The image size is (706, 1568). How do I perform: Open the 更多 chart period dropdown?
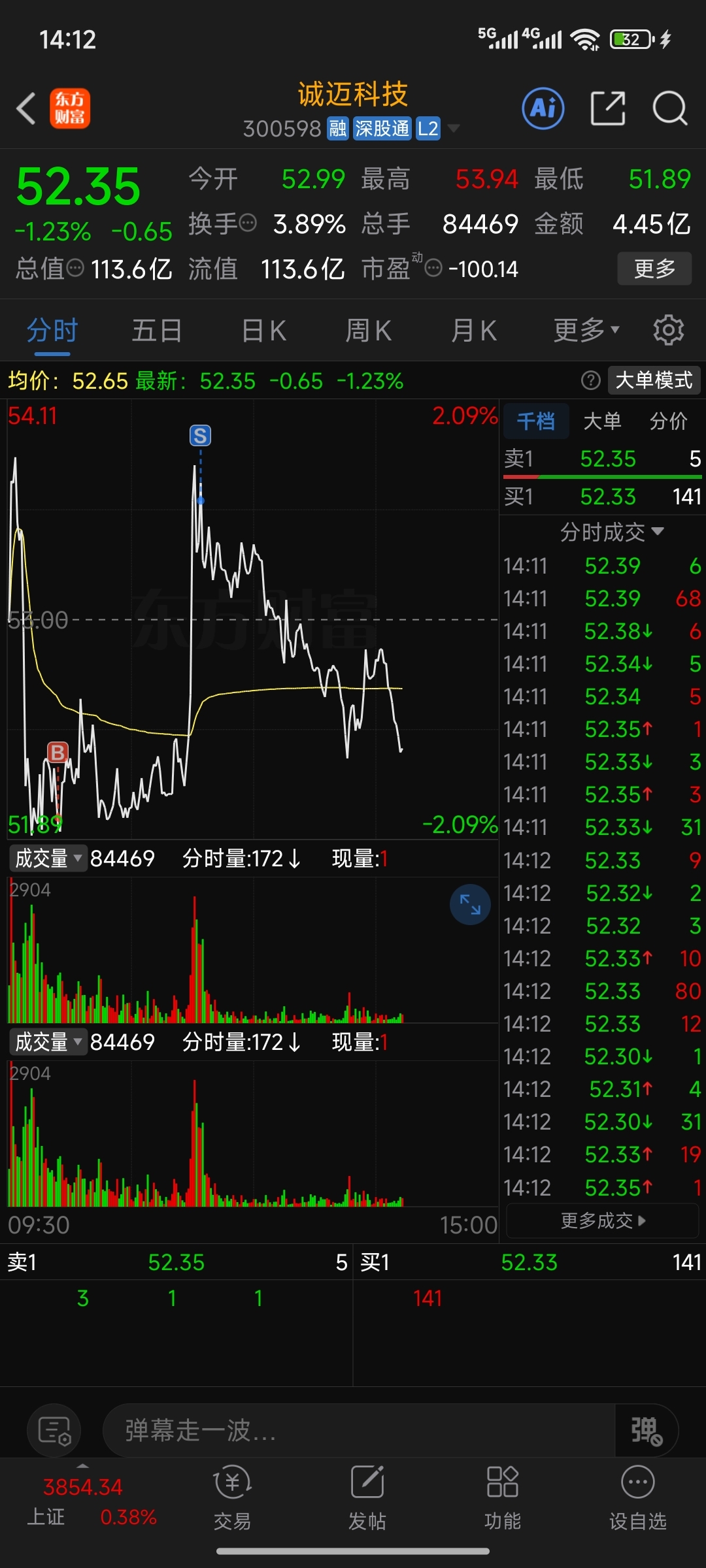[586, 330]
